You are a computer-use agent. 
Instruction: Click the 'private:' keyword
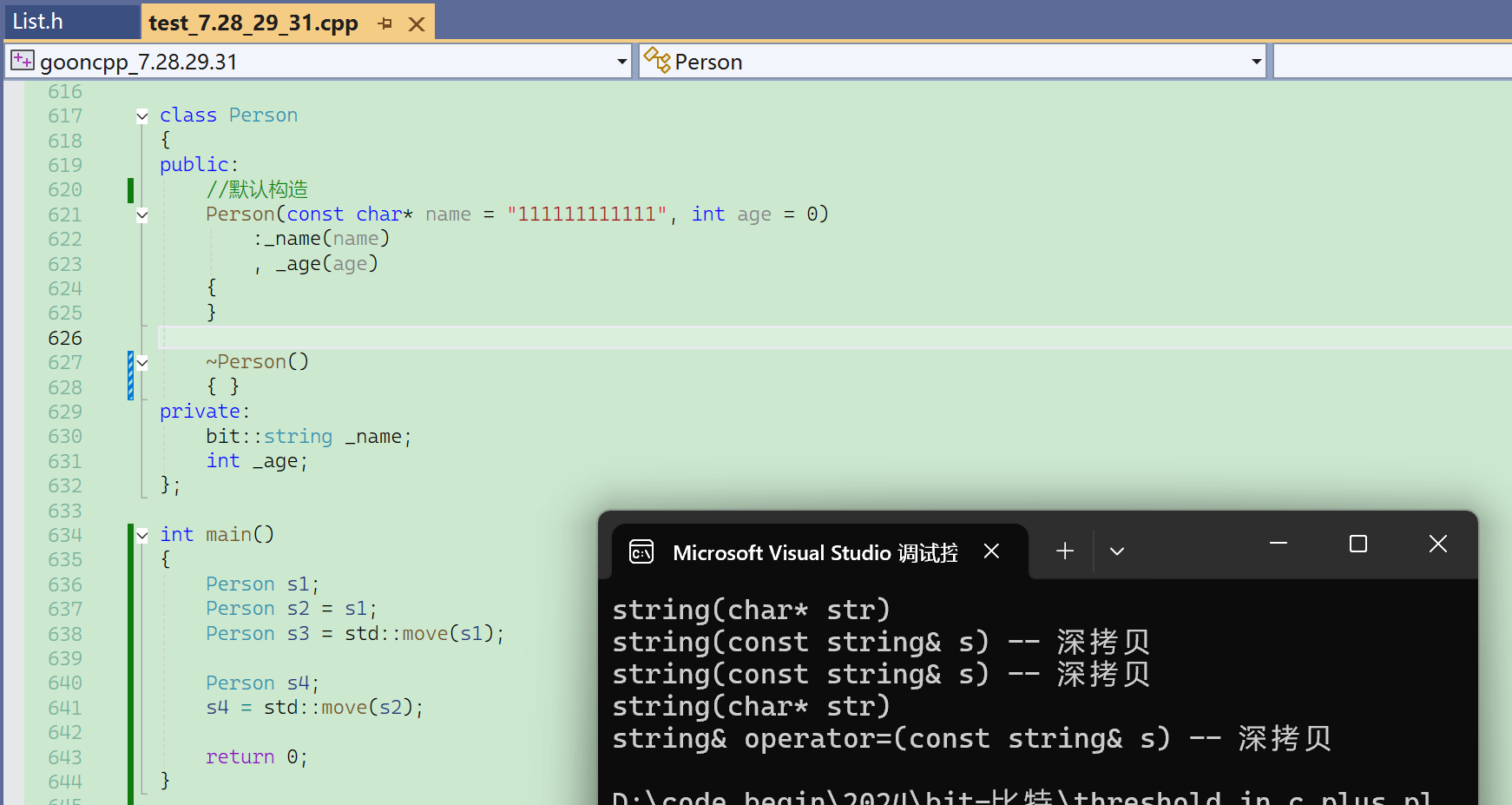tap(205, 412)
